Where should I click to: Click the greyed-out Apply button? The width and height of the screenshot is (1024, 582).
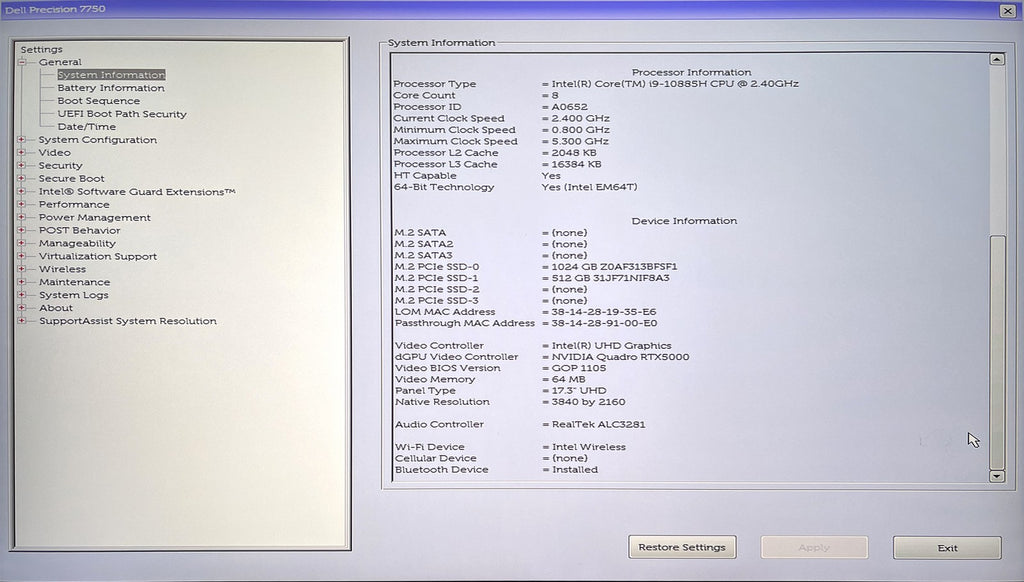click(814, 547)
